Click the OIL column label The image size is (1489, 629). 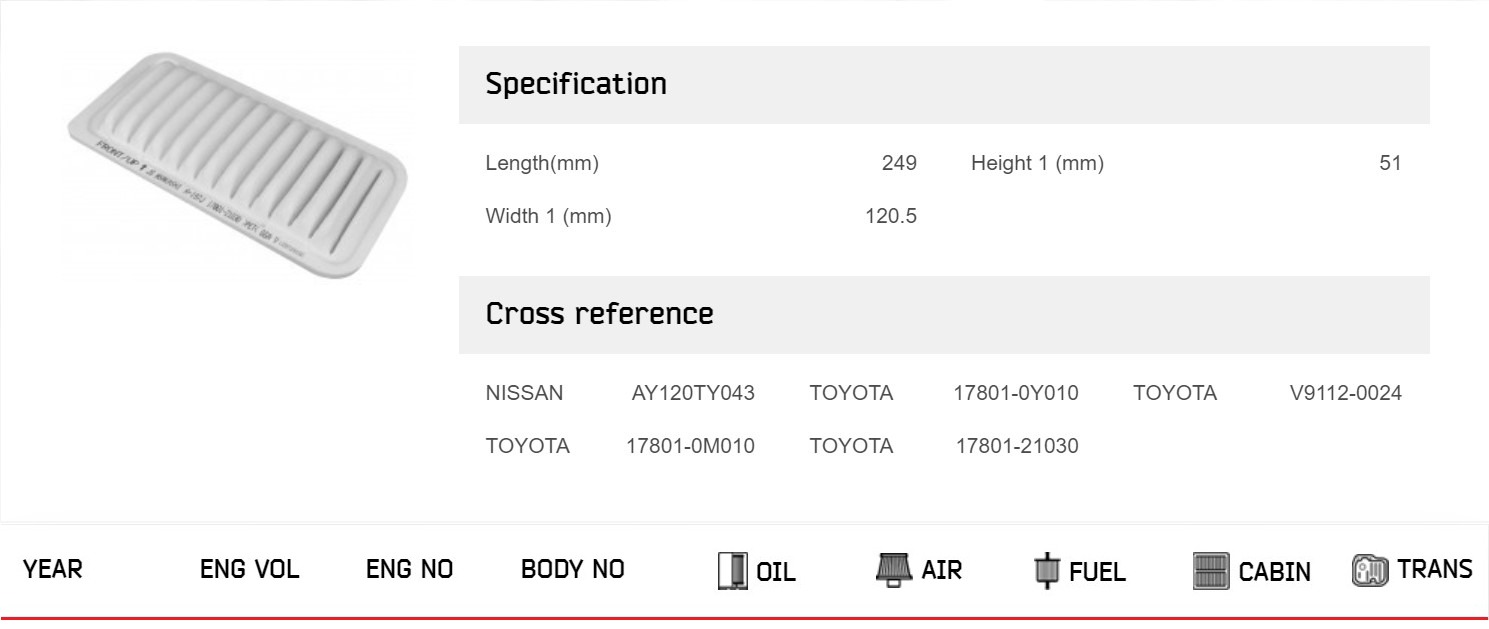click(x=776, y=572)
